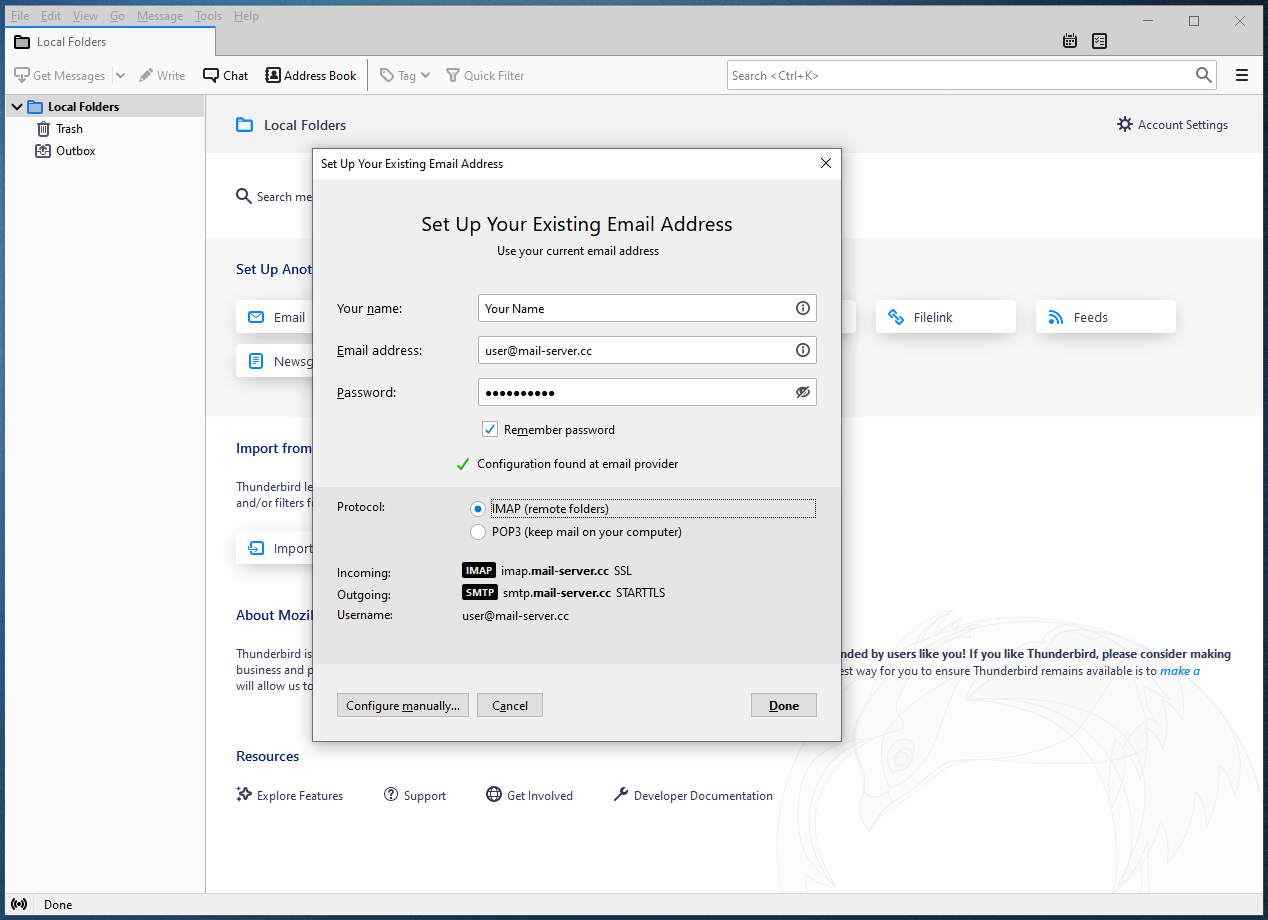Click the Filelink setup card
Screen dimensions: 1268x920
coord(945,317)
